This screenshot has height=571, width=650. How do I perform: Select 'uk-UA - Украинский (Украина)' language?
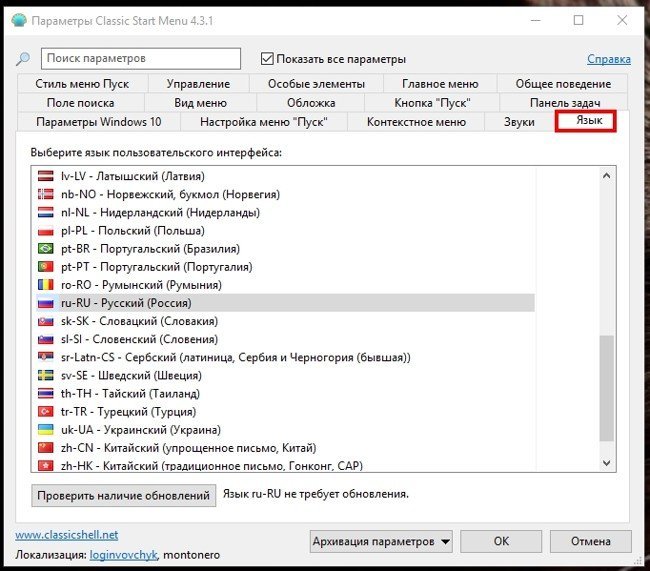point(285,430)
